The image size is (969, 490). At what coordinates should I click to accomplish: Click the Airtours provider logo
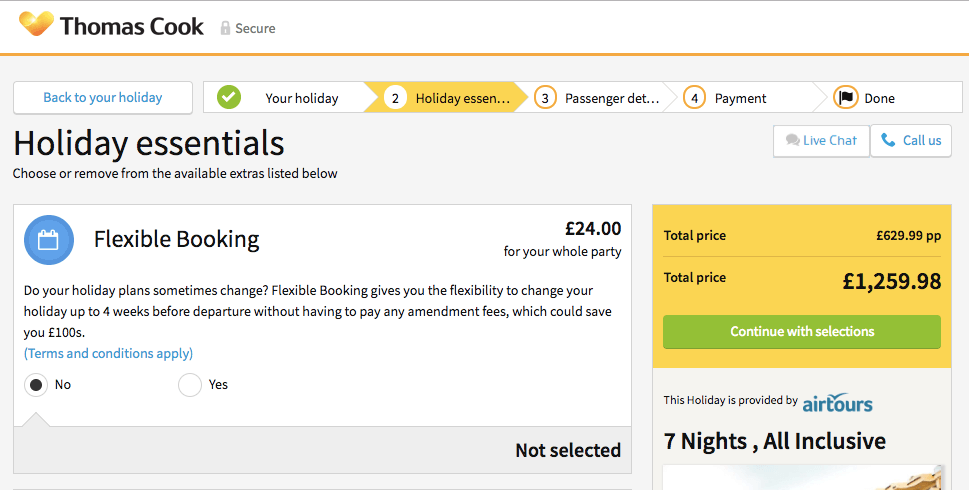coord(838,402)
